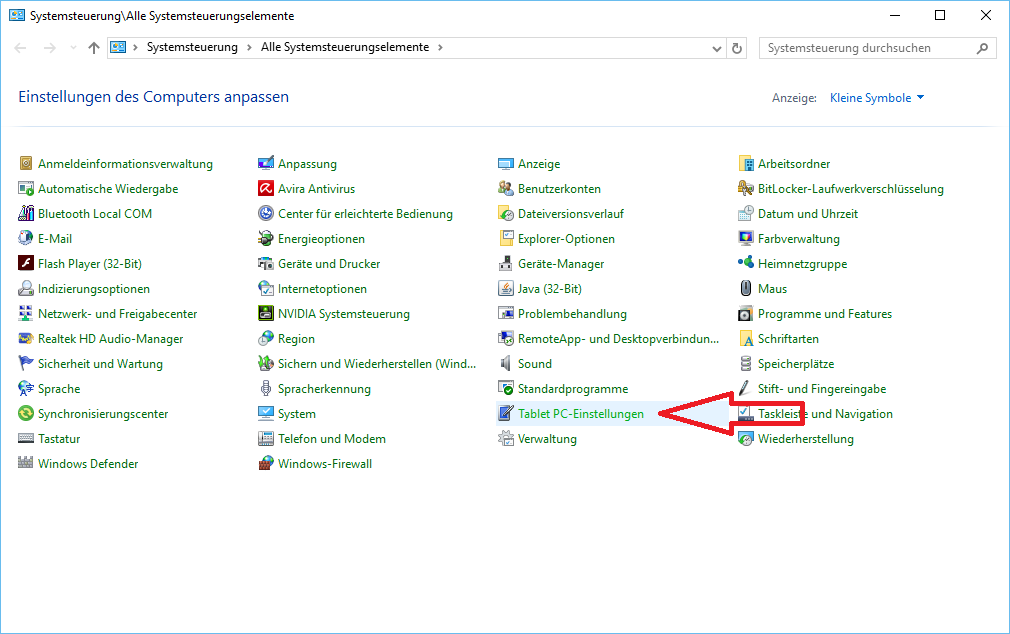
Task: Open the Kleine Symbole view dropdown
Action: point(877,98)
